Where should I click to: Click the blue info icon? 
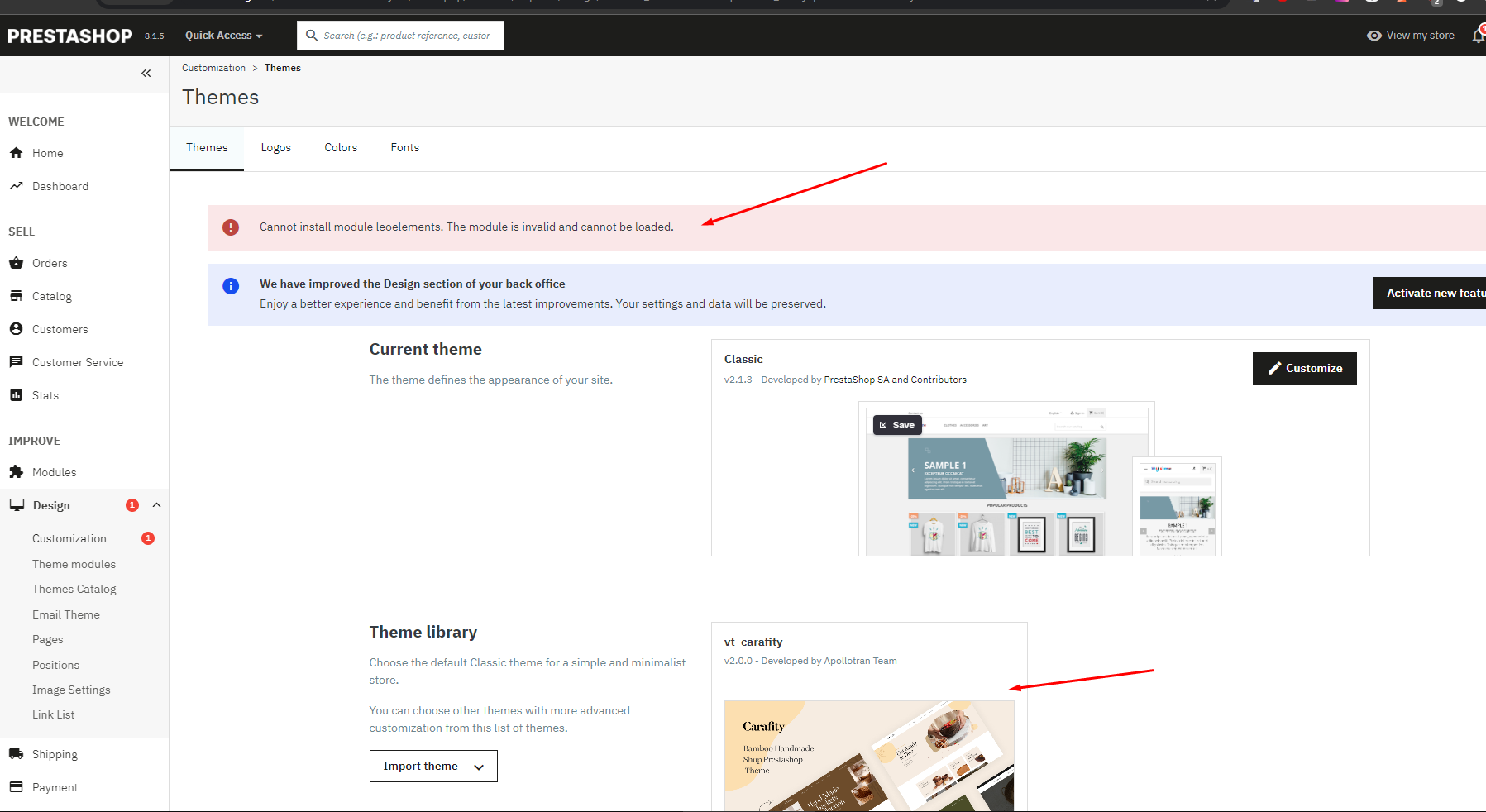[231, 286]
